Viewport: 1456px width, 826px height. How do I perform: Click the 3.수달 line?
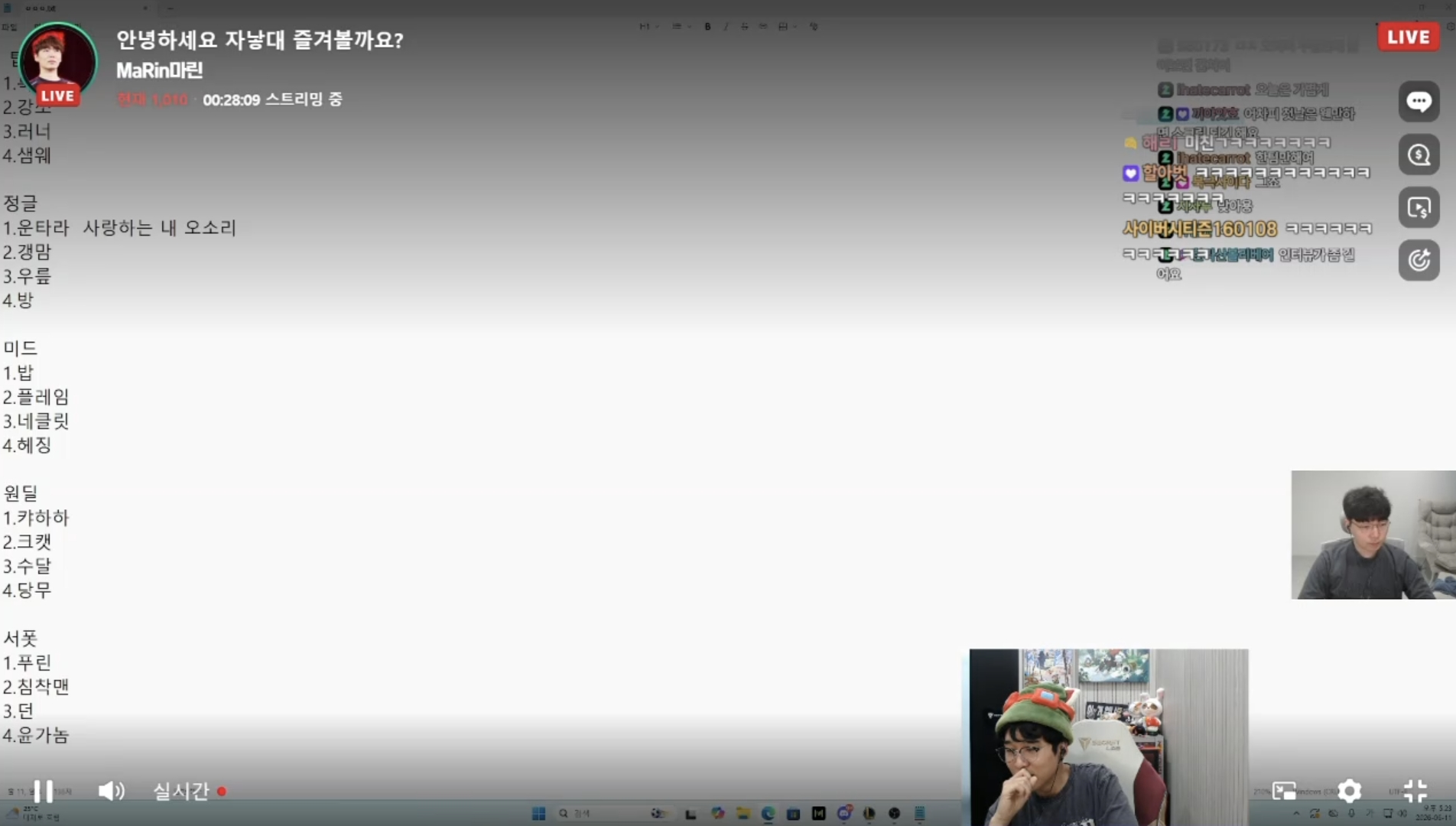(27, 566)
